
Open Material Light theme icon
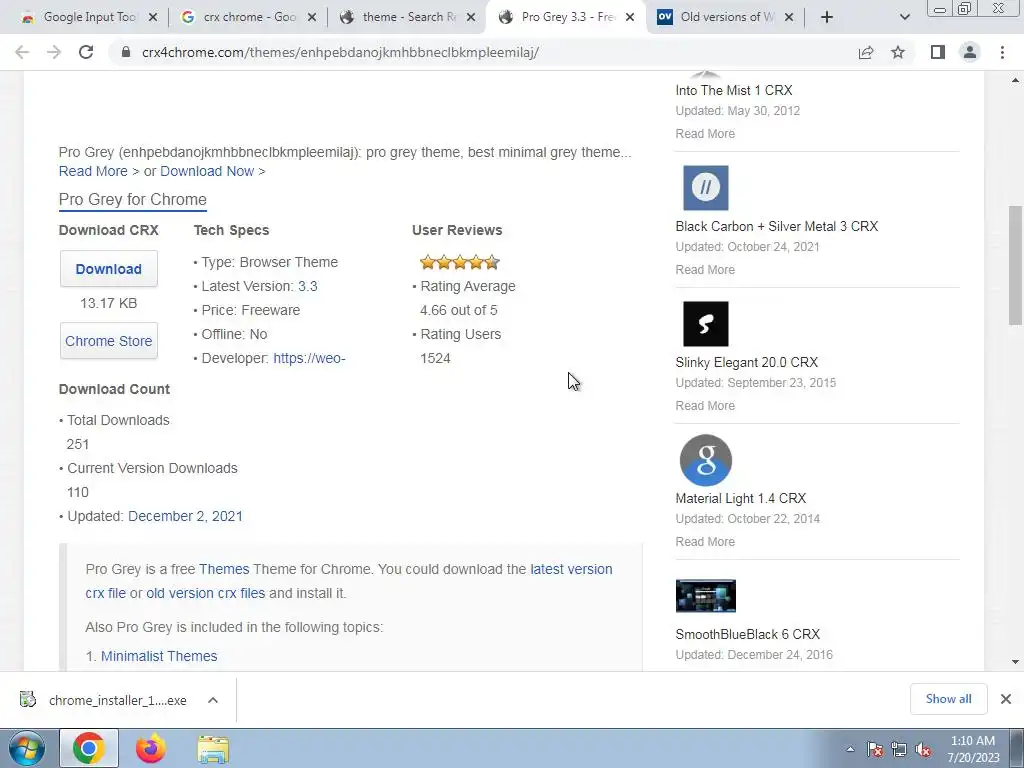point(705,460)
